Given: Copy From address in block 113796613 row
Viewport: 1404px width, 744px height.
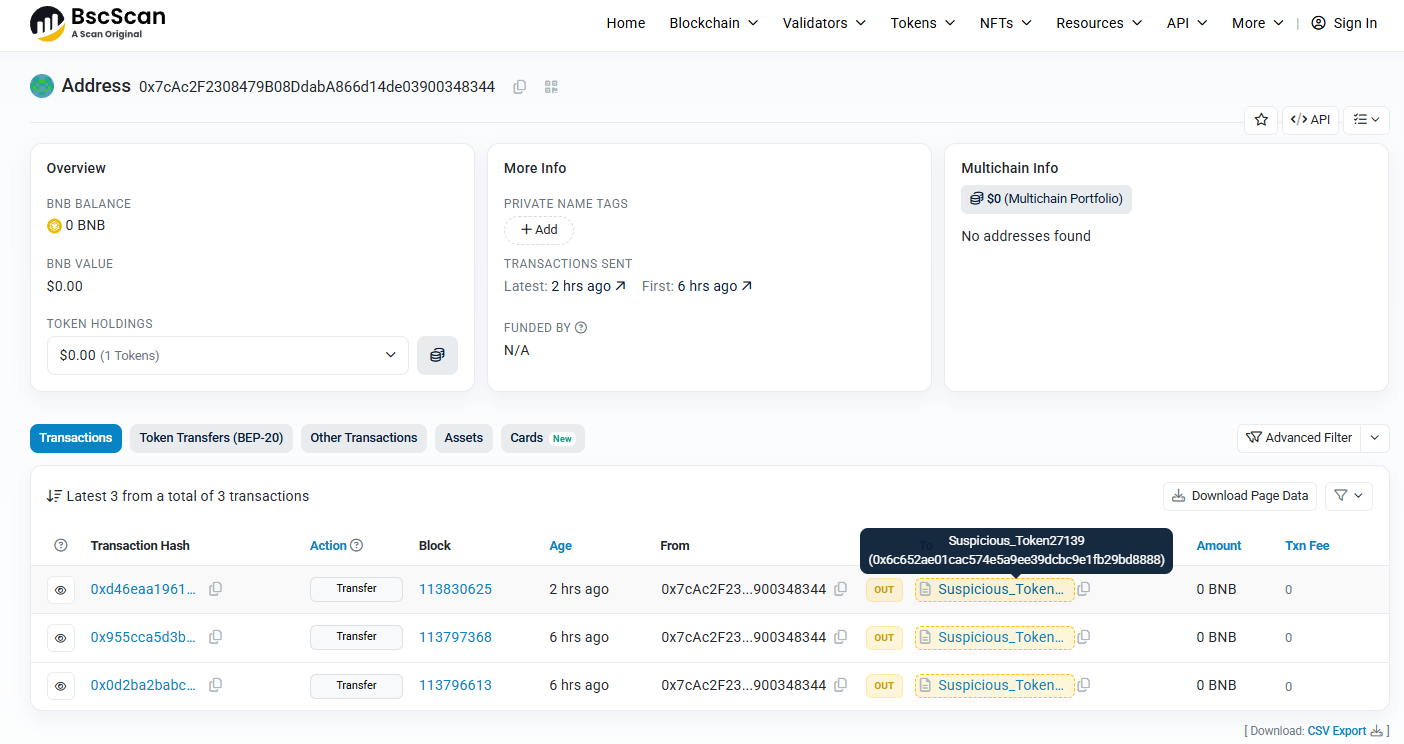Looking at the screenshot, I should (841, 685).
